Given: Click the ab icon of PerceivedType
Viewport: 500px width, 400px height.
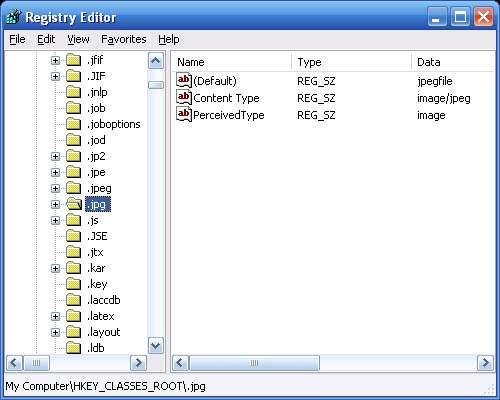Looking at the screenshot, I should (x=184, y=114).
